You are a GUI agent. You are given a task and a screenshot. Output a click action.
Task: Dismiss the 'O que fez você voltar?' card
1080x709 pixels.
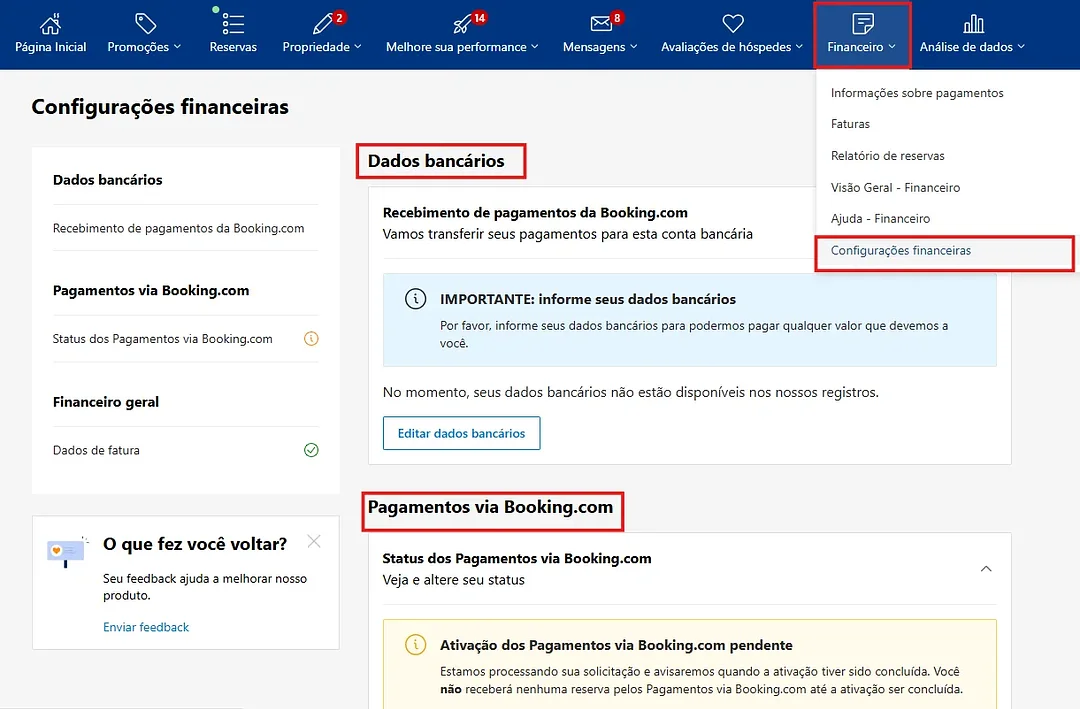pyautogui.click(x=314, y=542)
